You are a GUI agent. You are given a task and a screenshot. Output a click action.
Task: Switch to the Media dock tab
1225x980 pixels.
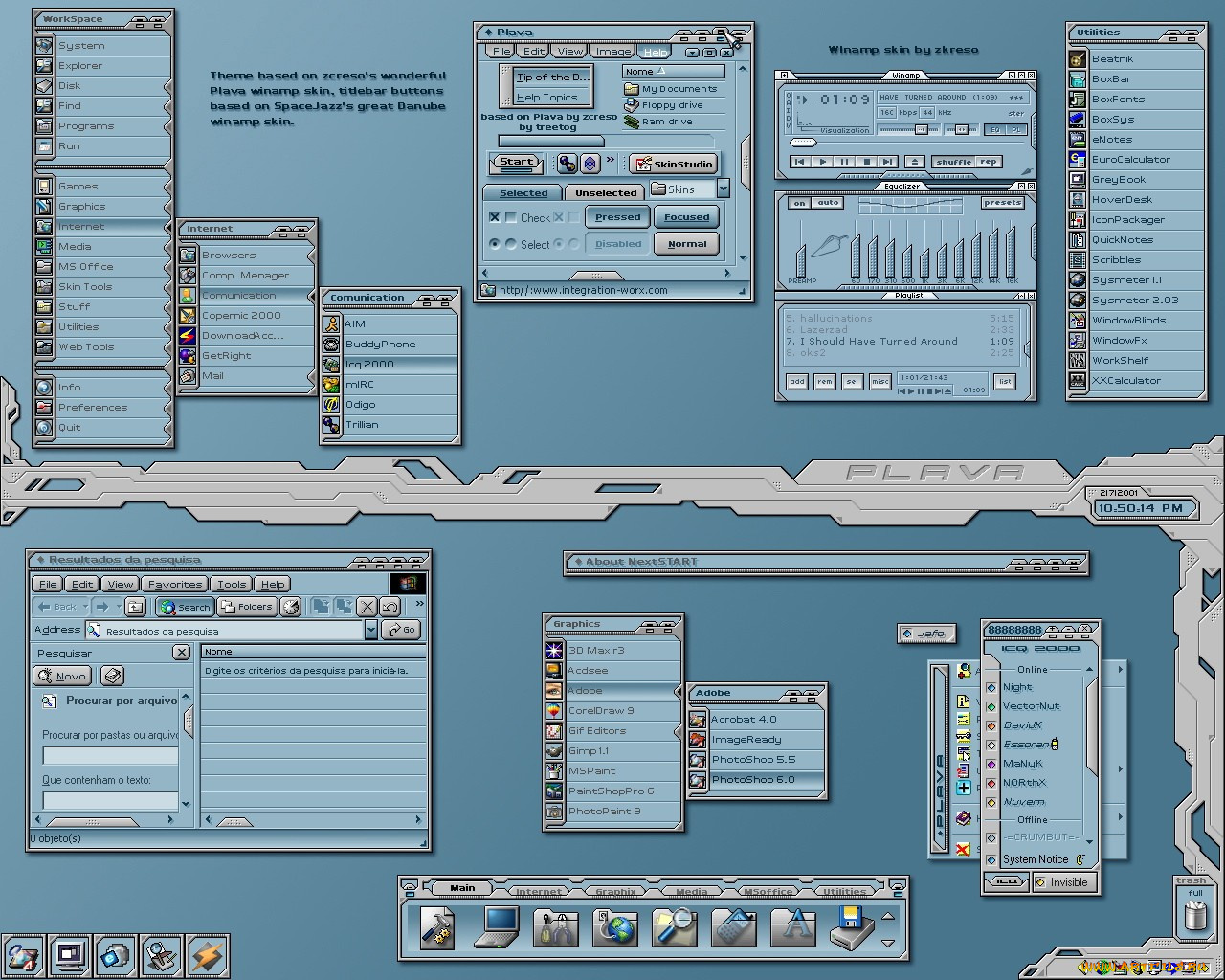[x=691, y=891]
